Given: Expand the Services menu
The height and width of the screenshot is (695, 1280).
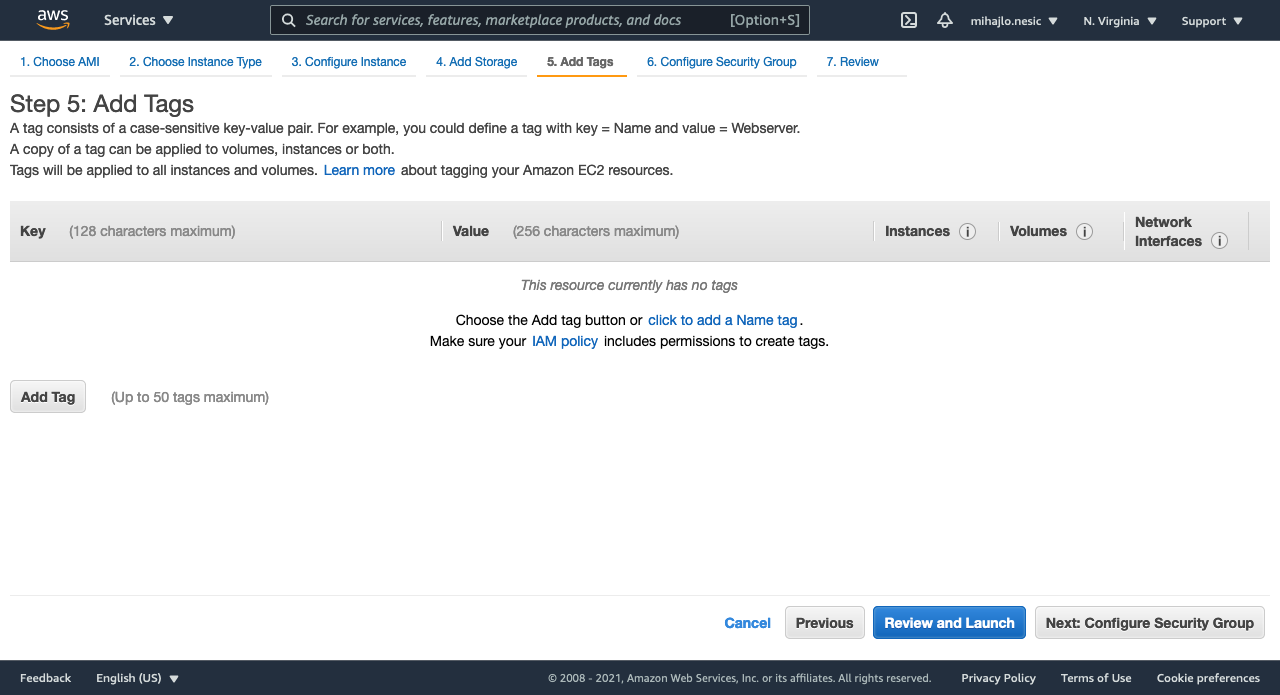Looking at the screenshot, I should (x=139, y=20).
